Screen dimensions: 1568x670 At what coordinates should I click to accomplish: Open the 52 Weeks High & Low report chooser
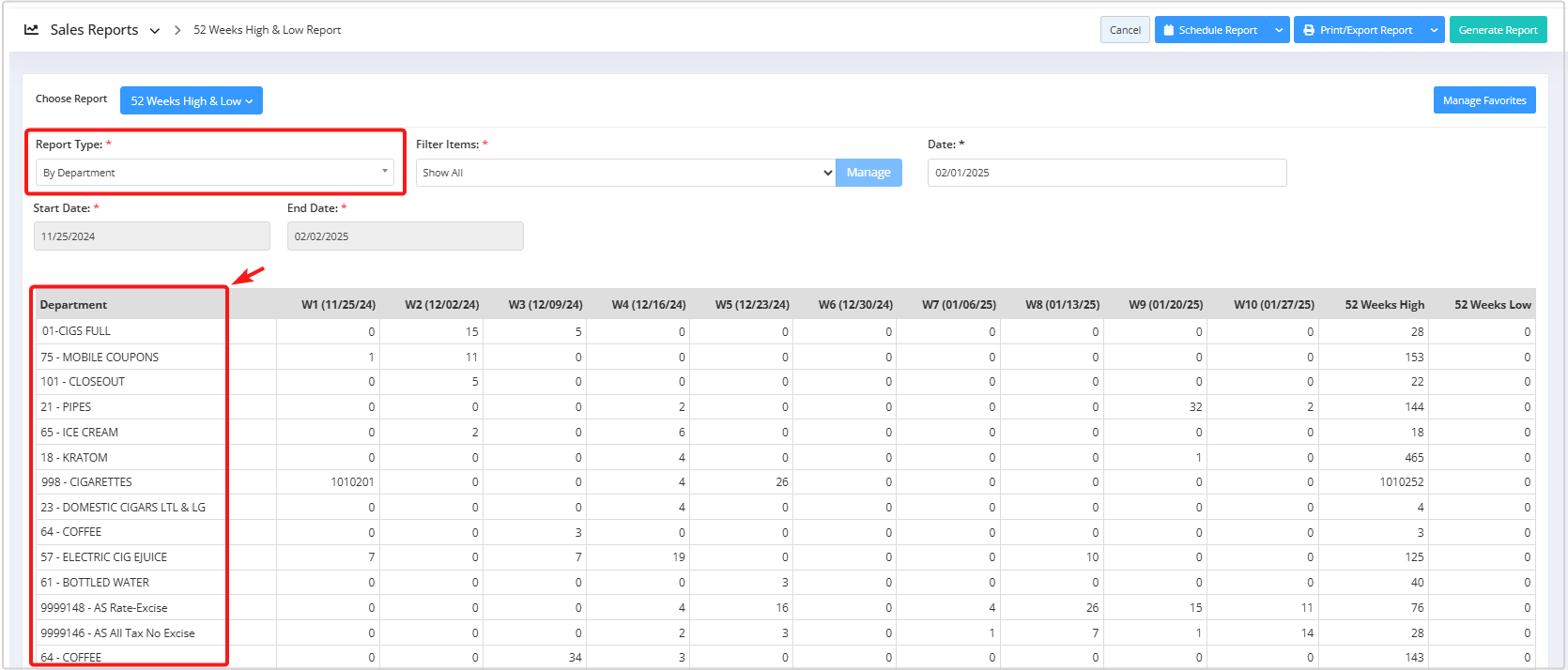192,100
